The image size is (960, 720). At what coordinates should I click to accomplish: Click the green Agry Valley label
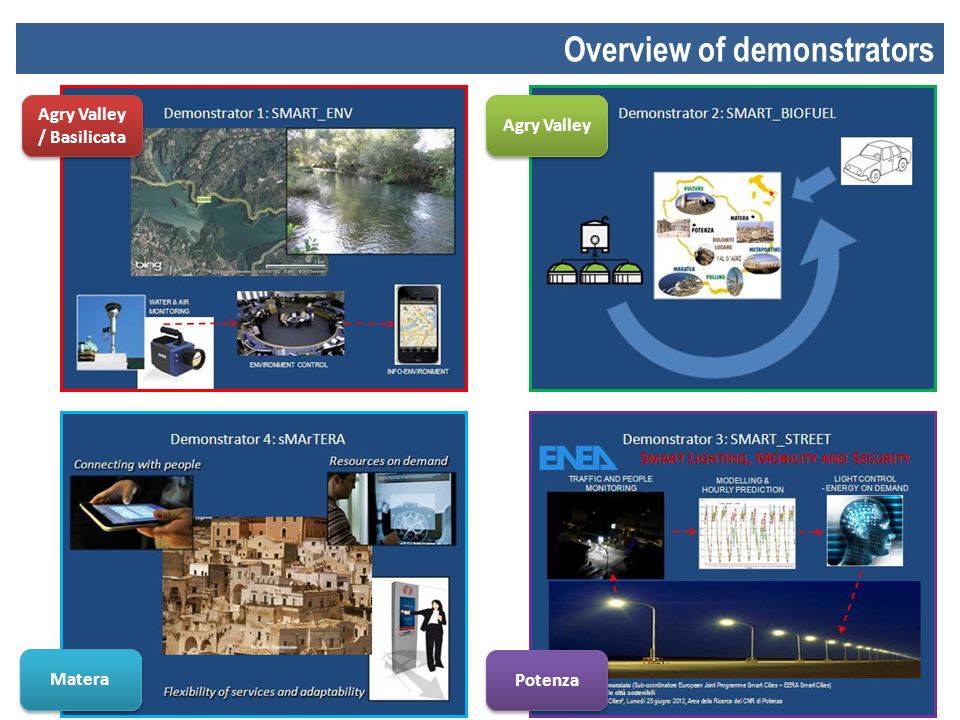click(x=547, y=126)
